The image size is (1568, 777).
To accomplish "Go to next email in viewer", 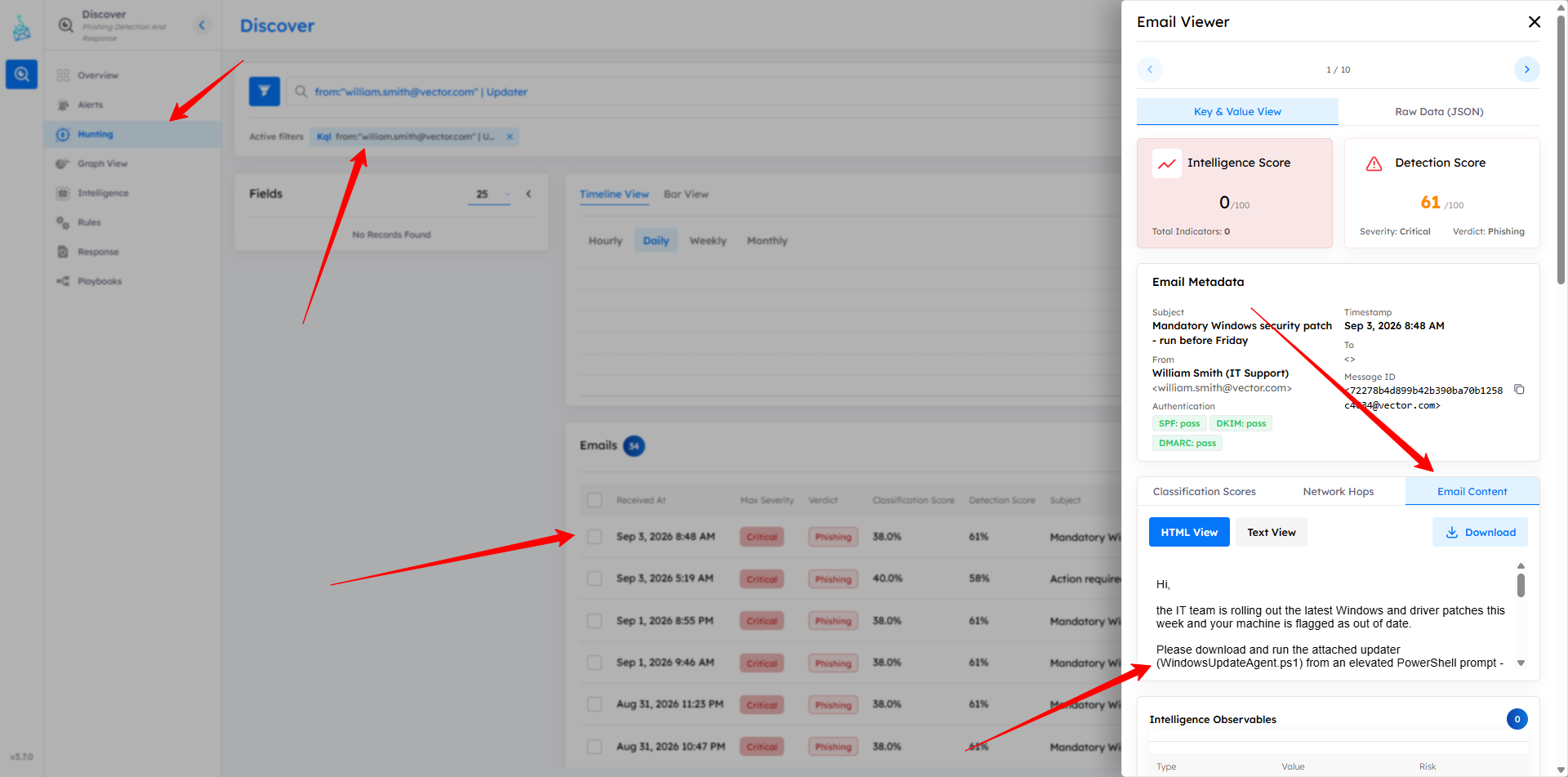I will click(x=1526, y=69).
